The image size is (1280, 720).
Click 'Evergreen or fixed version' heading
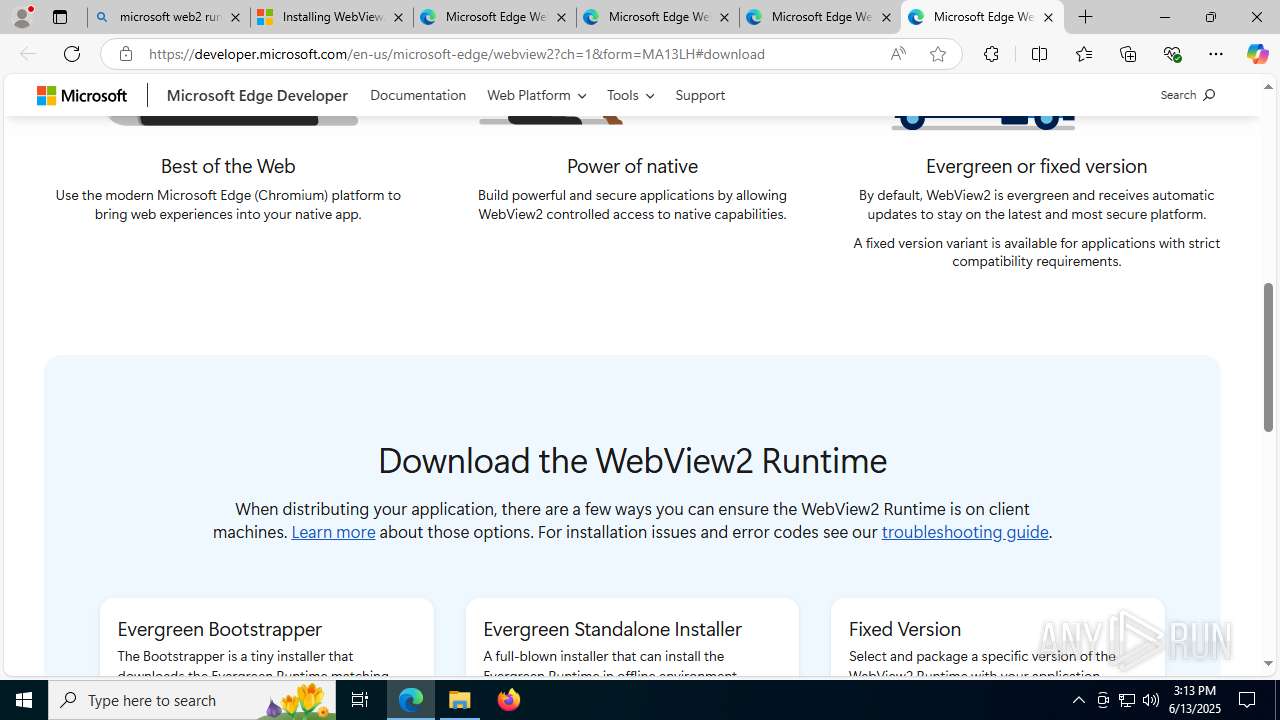(1036, 166)
